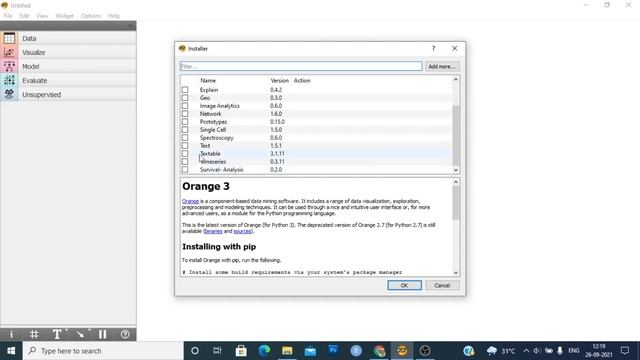Confirm with the OK button

(x=404, y=285)
